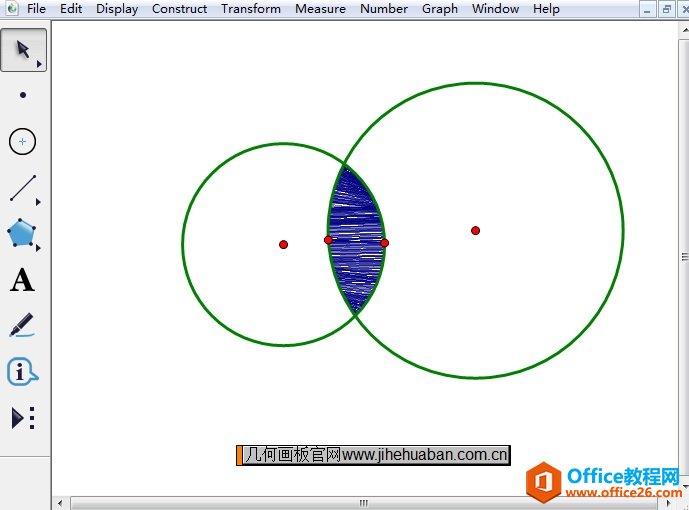Click the center point of left circle
The width and height of the screenshot is (689, 510).
pos(284,244)
